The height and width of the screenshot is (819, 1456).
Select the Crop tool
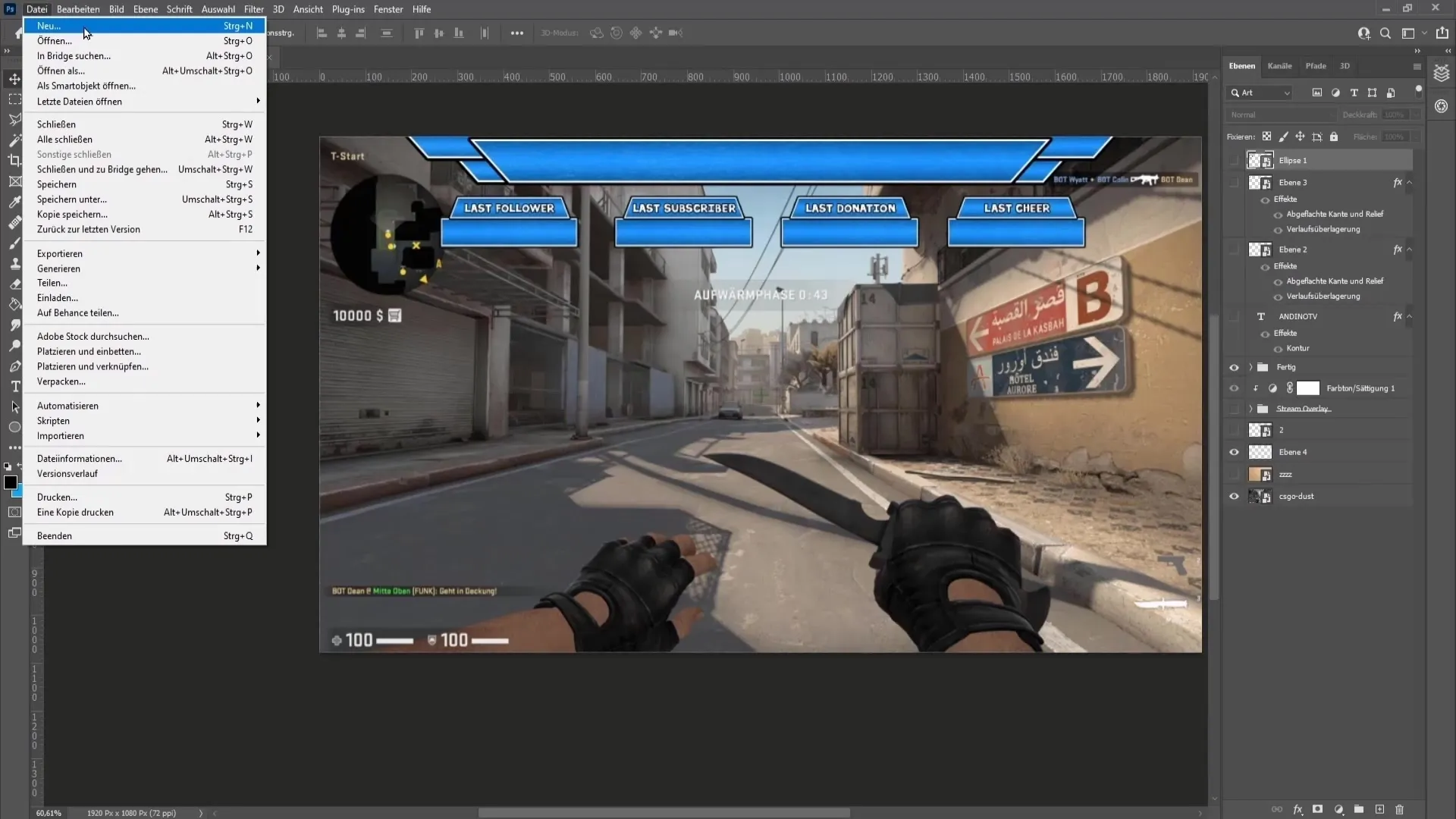[x=14, y=161]
